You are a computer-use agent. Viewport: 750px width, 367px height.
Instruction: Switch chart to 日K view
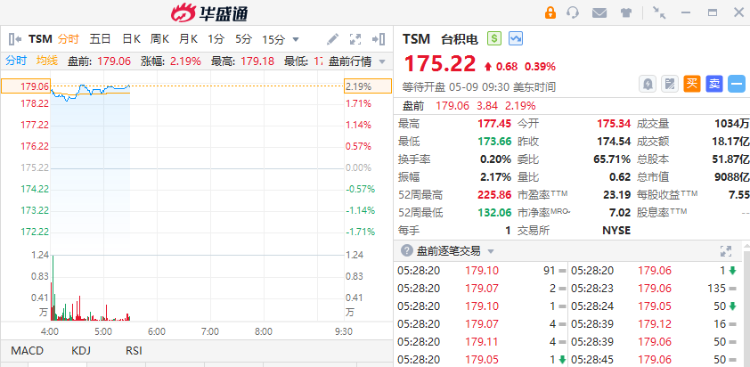point(131,39)
